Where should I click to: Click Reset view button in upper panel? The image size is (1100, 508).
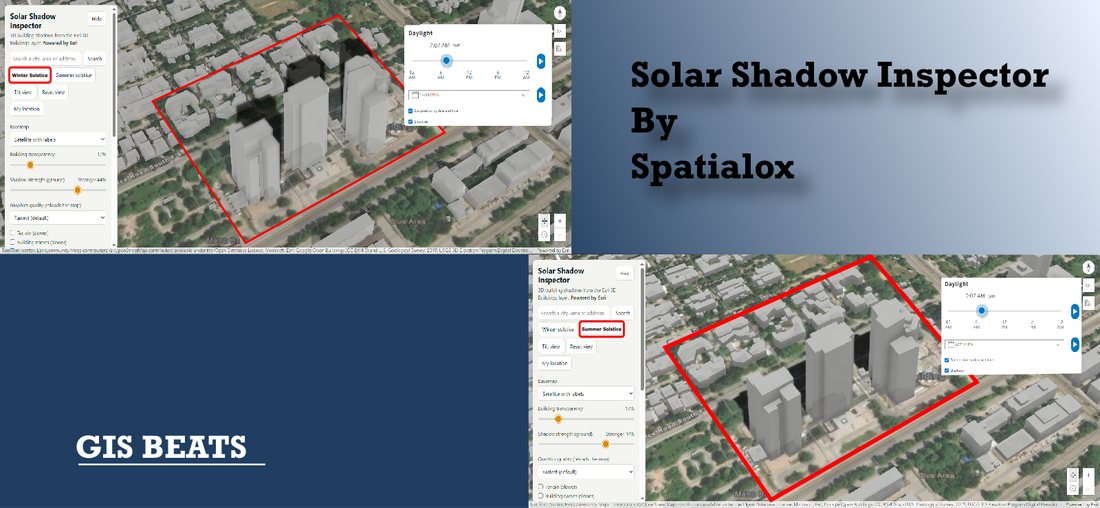(x=53, y=92)
